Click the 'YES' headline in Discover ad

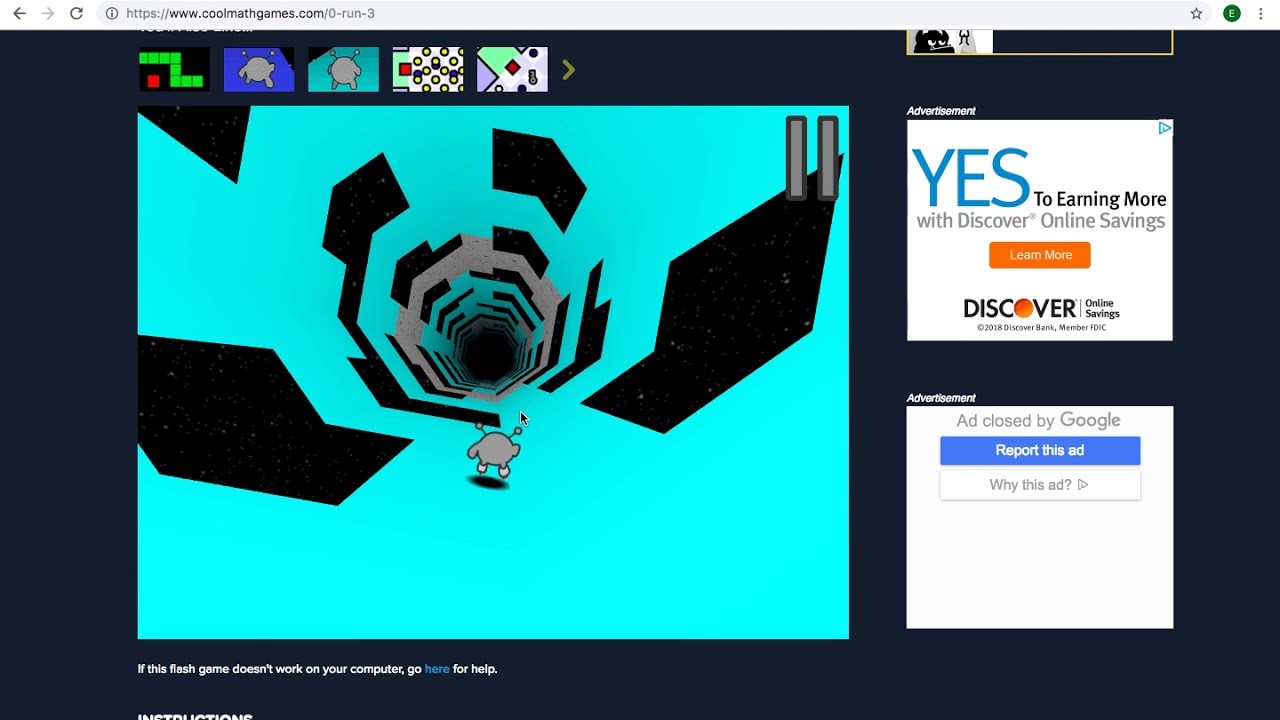point(970,178)
